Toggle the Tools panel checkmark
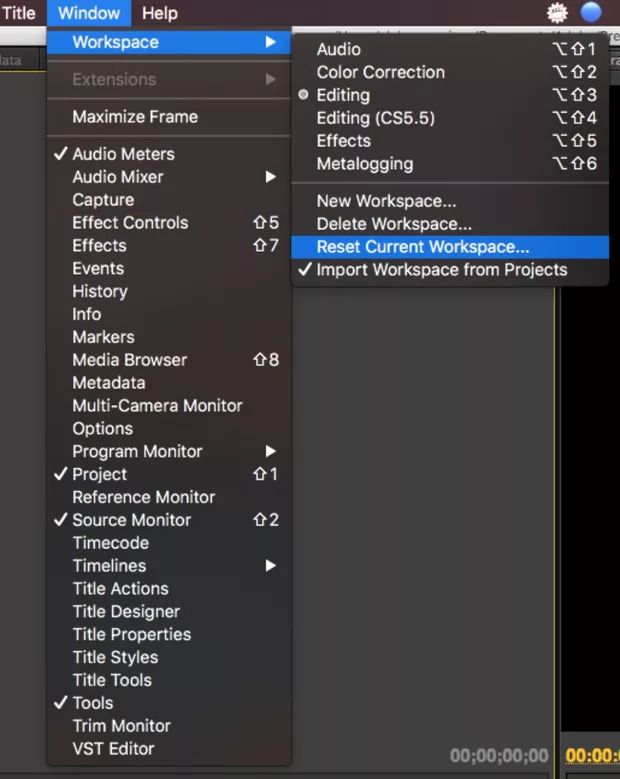The height and width of the screenshot is (779, 620). point(169,702)
